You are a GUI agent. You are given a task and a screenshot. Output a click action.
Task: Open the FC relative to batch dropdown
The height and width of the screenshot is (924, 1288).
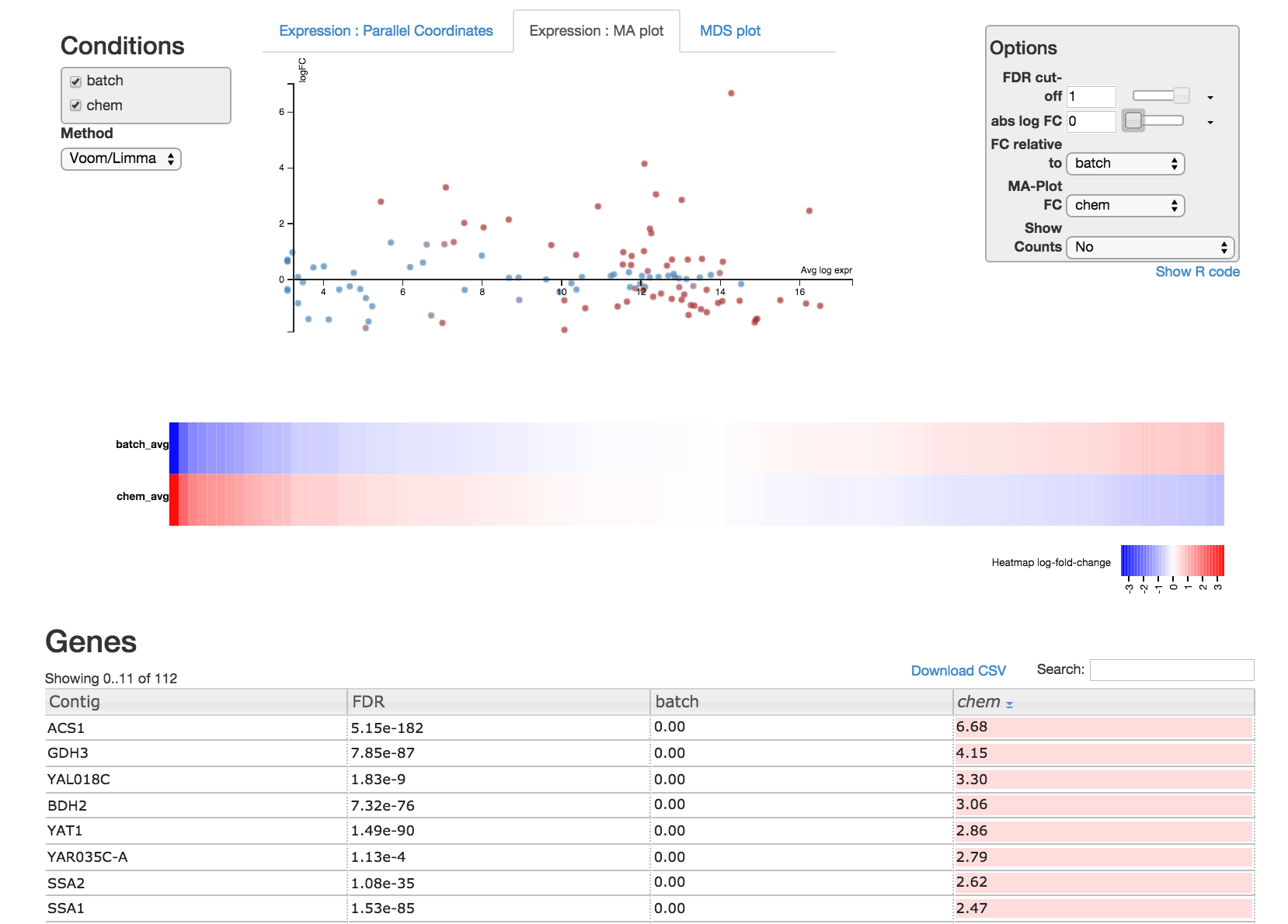[x=1126, y=164]
